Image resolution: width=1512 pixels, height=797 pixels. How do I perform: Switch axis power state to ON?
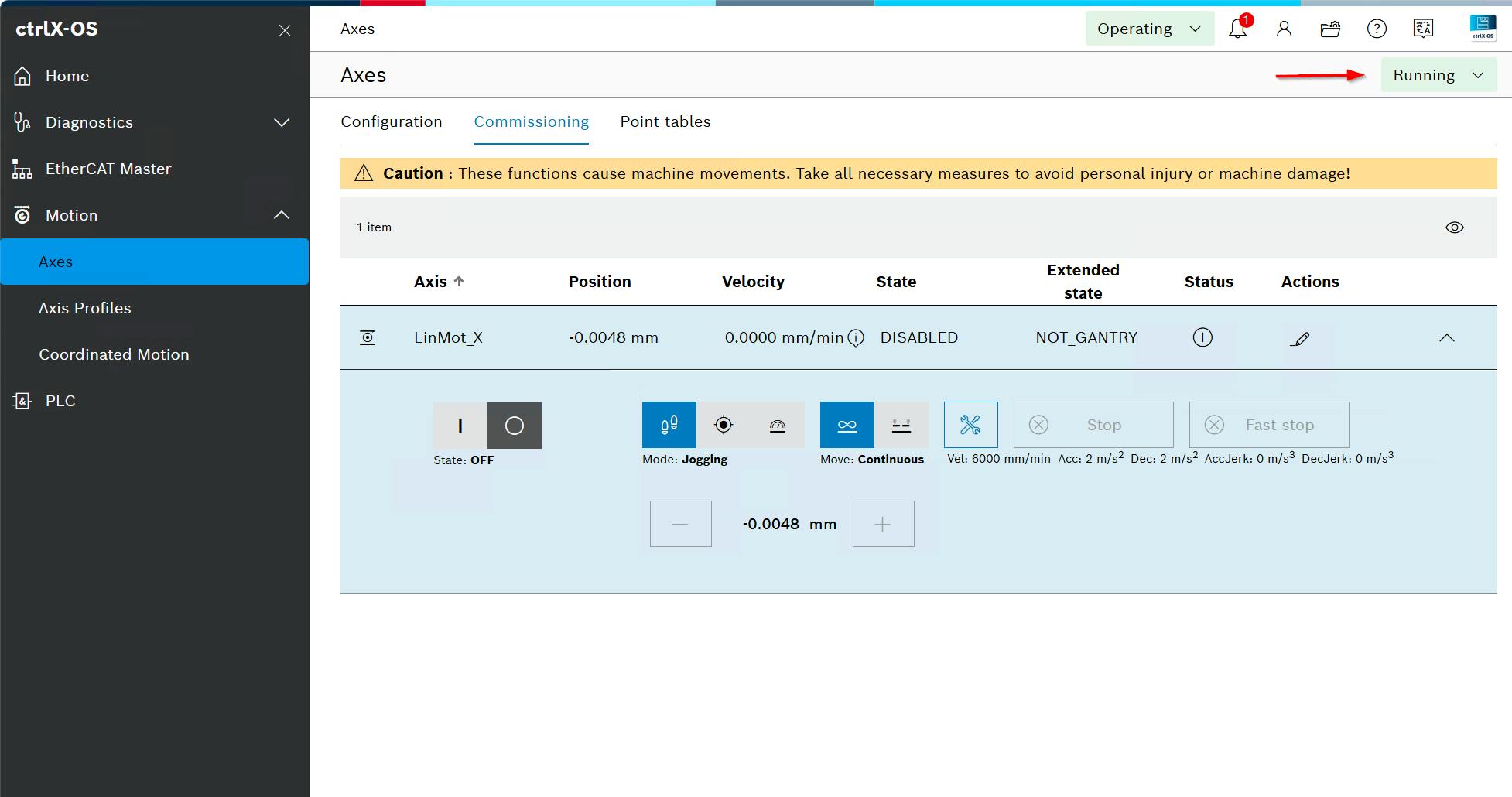click(x=460, y=426)
